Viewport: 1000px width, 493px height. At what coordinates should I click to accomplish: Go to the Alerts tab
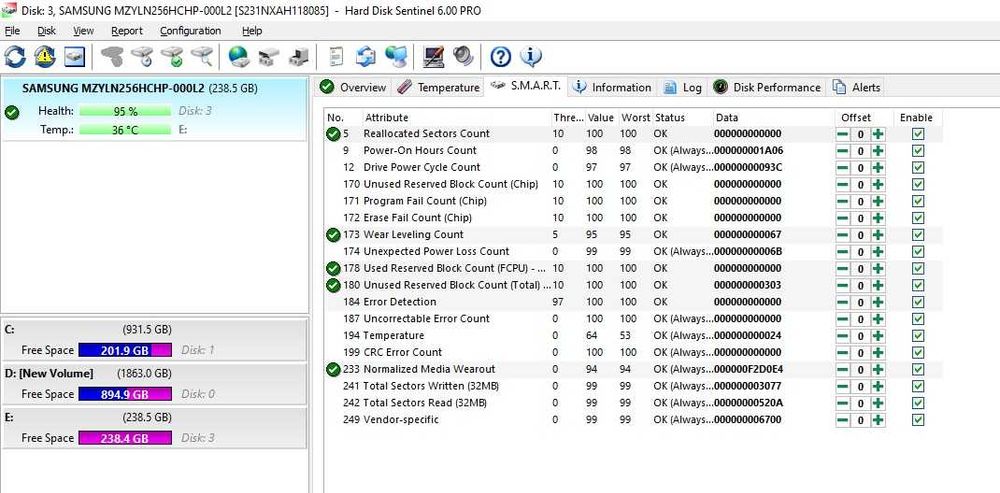(x=857, y=87)
